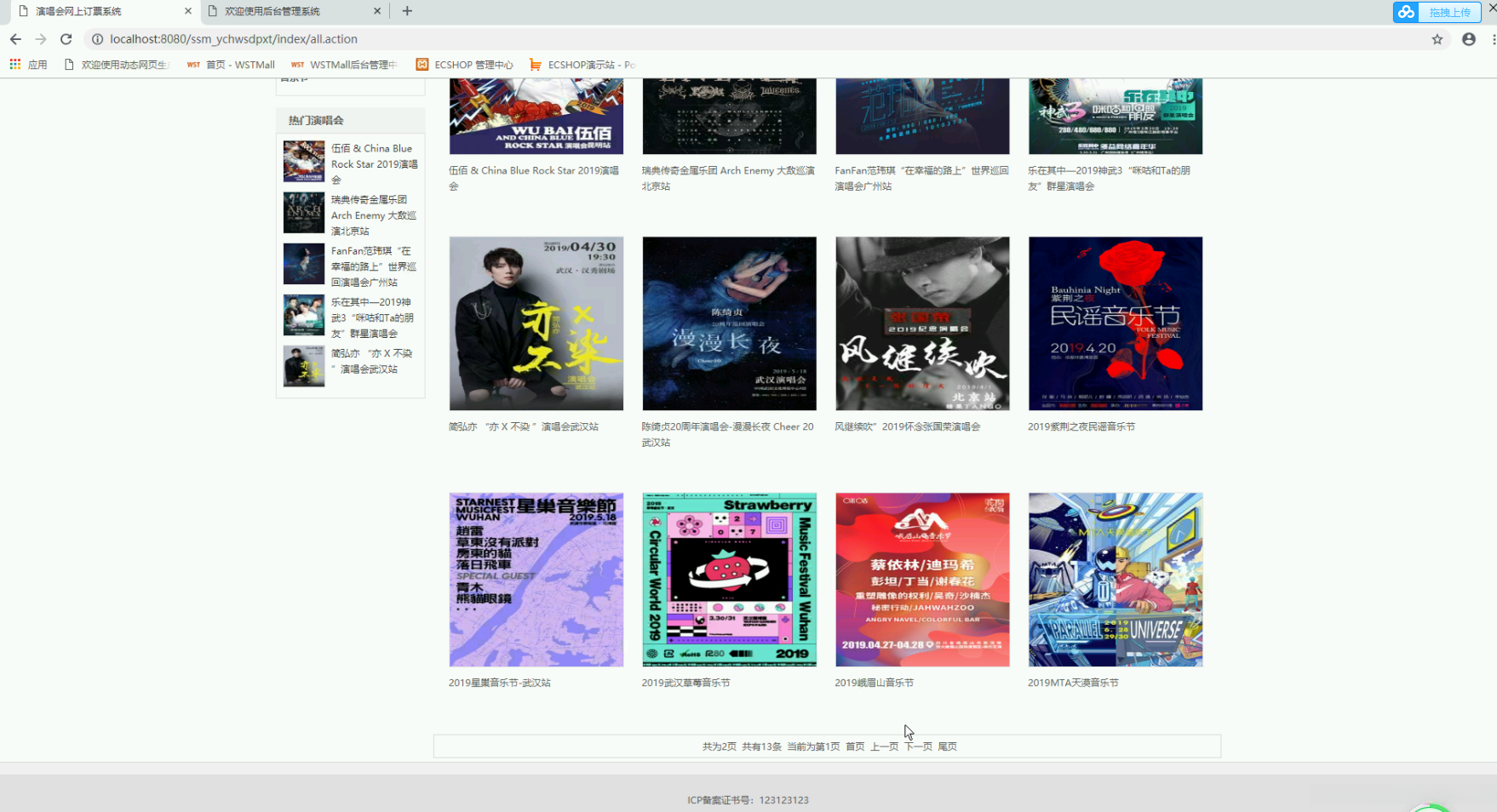Open the 亦X不染 poster
Screen dimensions: 1497x812
pos(536,323)
